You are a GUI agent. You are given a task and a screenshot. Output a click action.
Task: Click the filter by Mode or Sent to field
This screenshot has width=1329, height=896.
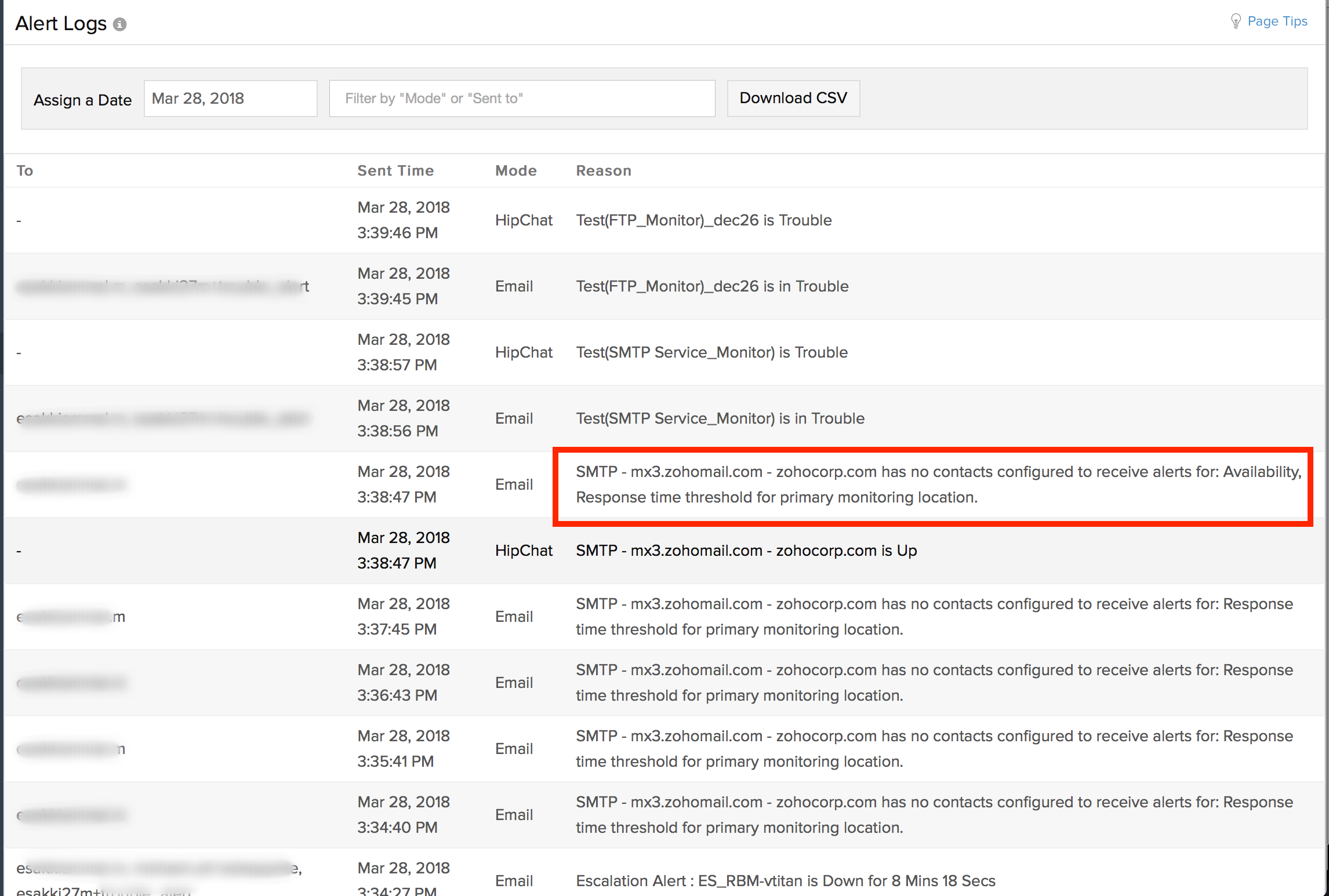[521, 98]
